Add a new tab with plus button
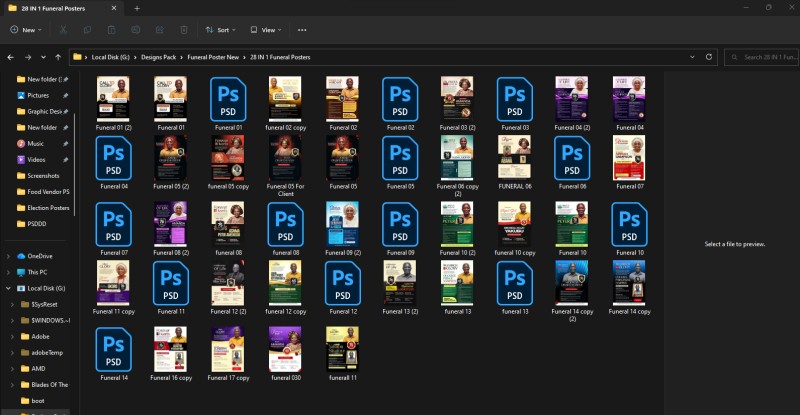Image resolution: width=800 pixels, height=415 pixels. tap(137, 8)
